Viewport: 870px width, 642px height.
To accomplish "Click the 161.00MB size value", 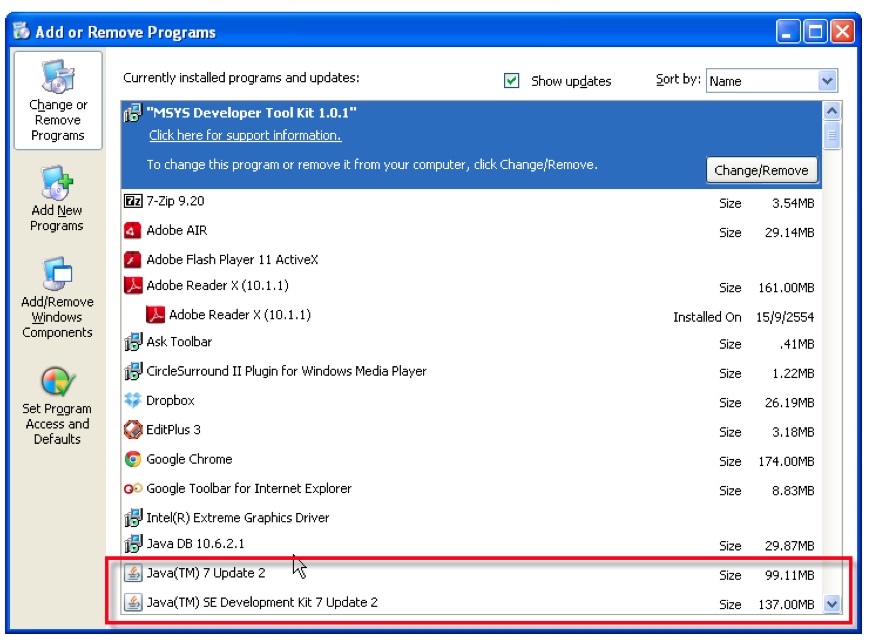I will (786, 287).
